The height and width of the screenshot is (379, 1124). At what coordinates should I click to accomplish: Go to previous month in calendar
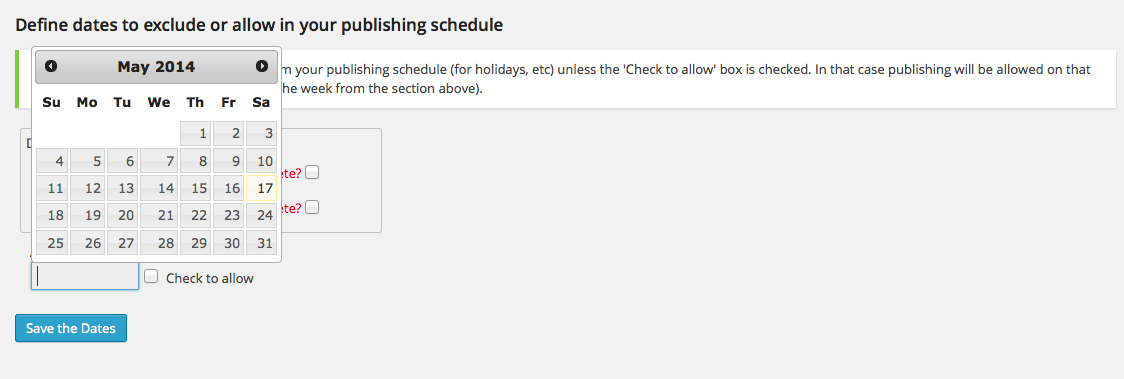pyautogui.click(x=50, y=67)
